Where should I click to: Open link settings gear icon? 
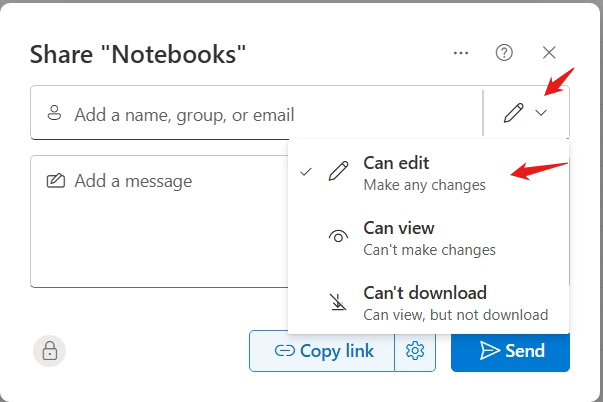(415, 351)
